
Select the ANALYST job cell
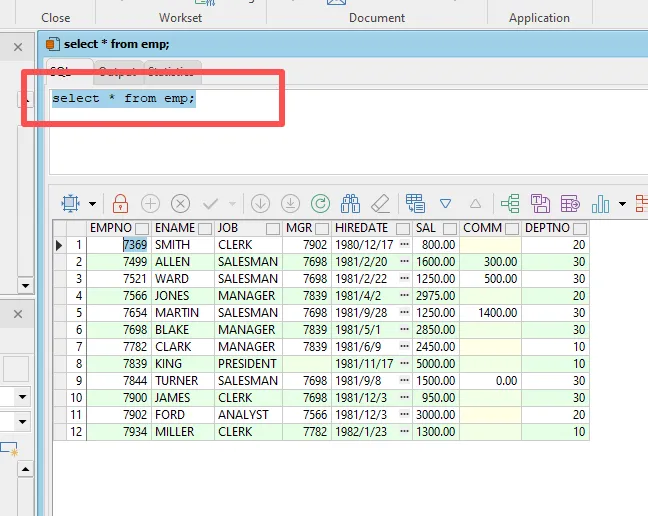coord(248,414)
